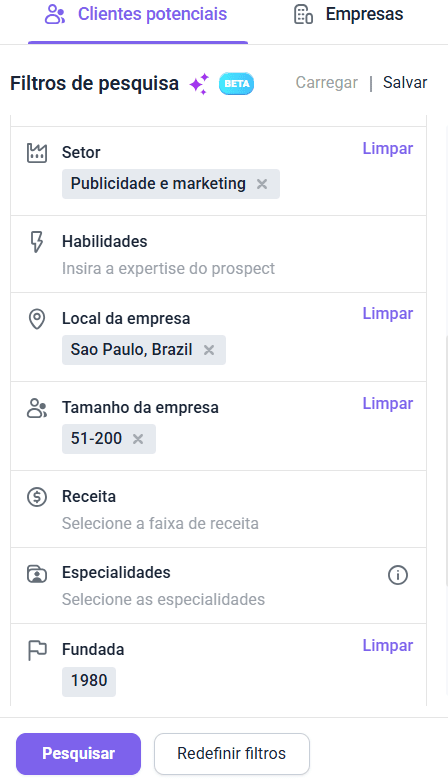Click the map pin Local da empresa icon
This screenshot has width=448, height=783.
(36, 319)
